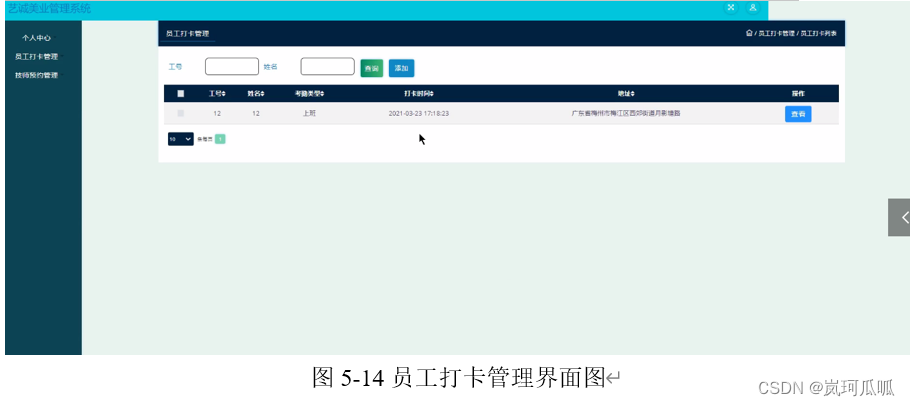Toggle fullscreen icon in the top bar

(731, 8)
